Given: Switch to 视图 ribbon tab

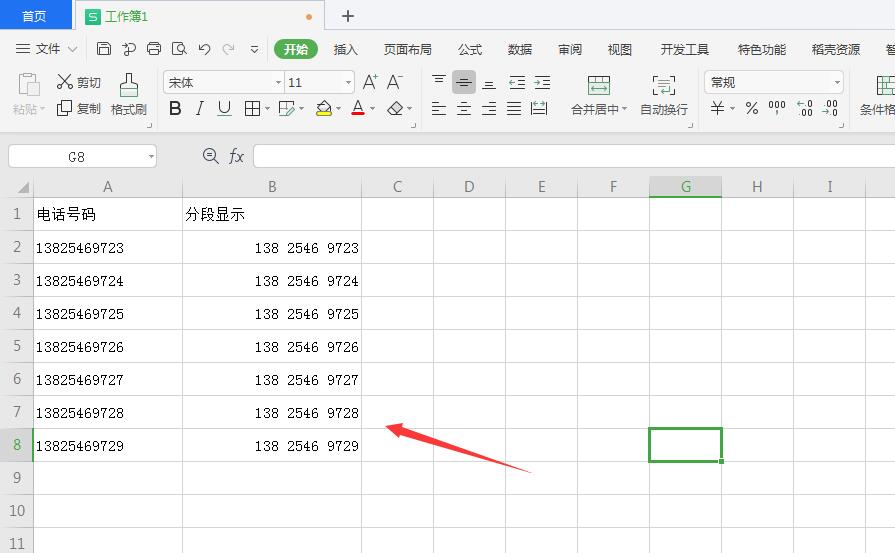Looking at the screenshot, I should 619,50.
